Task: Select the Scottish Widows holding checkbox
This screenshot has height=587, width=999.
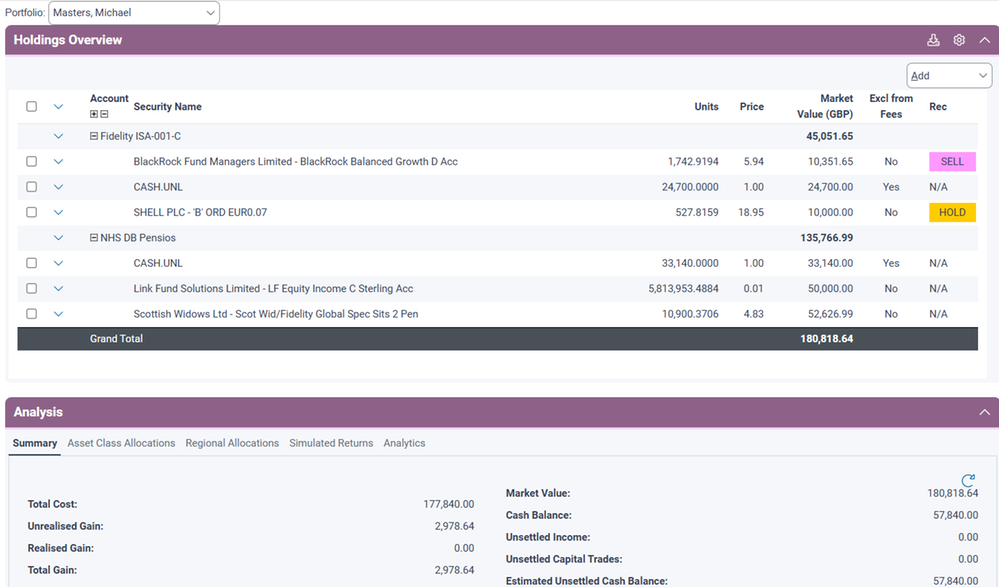Action: coord(32,314)
